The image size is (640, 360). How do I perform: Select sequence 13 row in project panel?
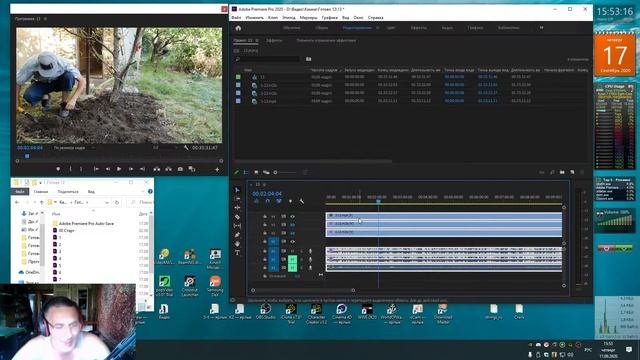412,77
